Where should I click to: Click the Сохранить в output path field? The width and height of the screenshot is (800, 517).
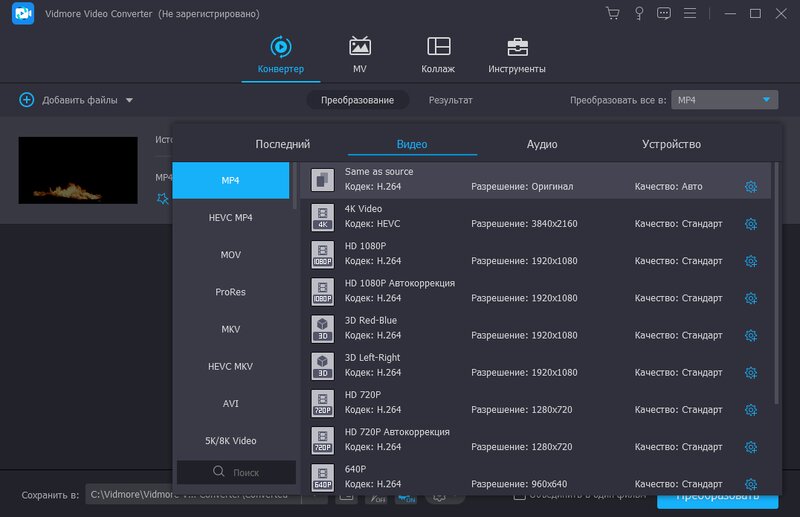[x=194, y=495]
